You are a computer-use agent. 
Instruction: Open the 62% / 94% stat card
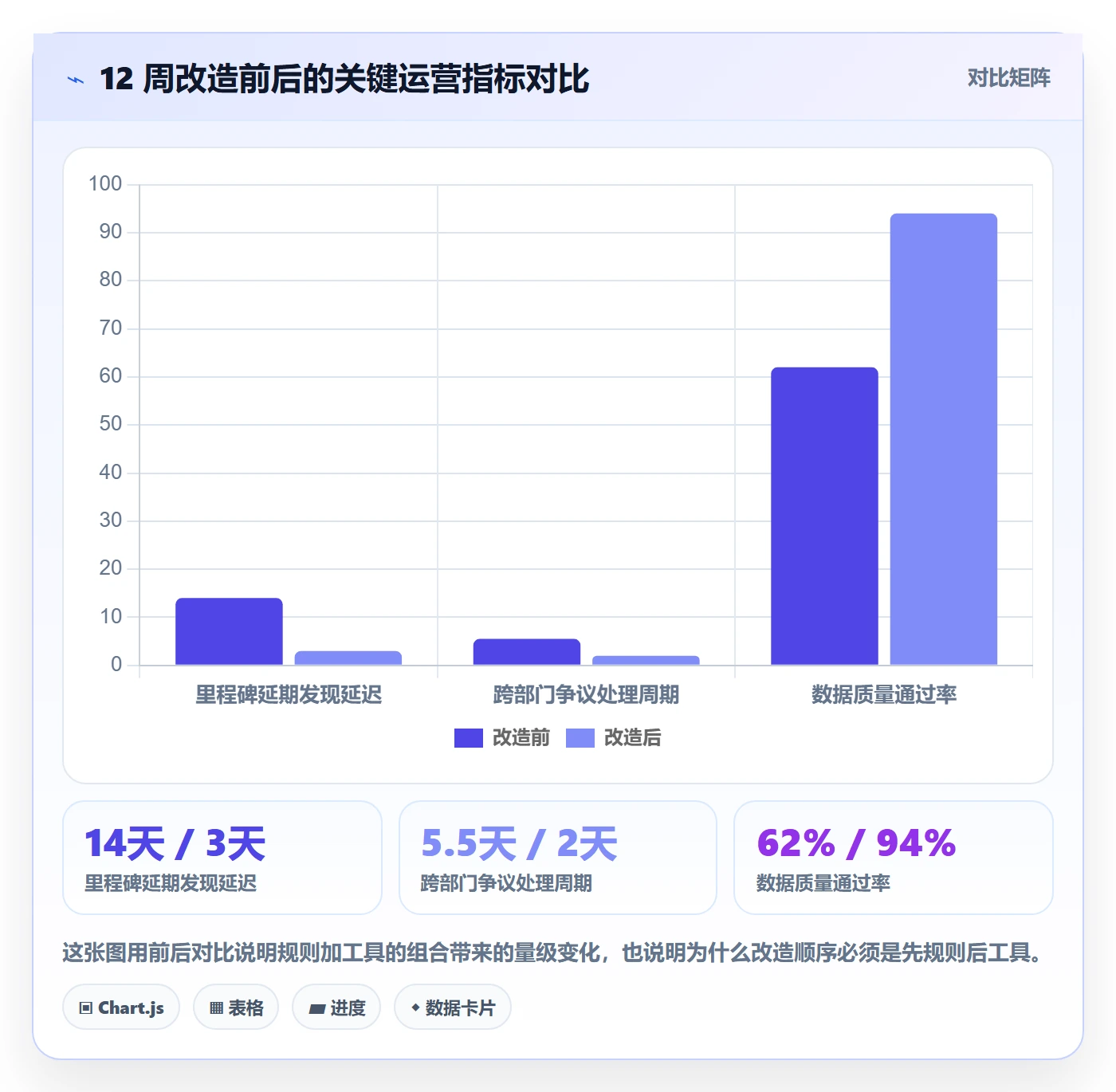point(894,858)
